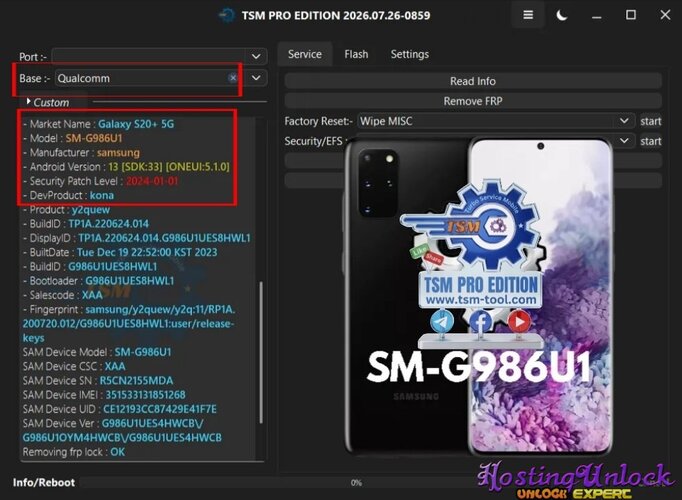Screen dimensions: 682x500
Task: Open the Base dropdown arrow
Action: tap(256, 78)
